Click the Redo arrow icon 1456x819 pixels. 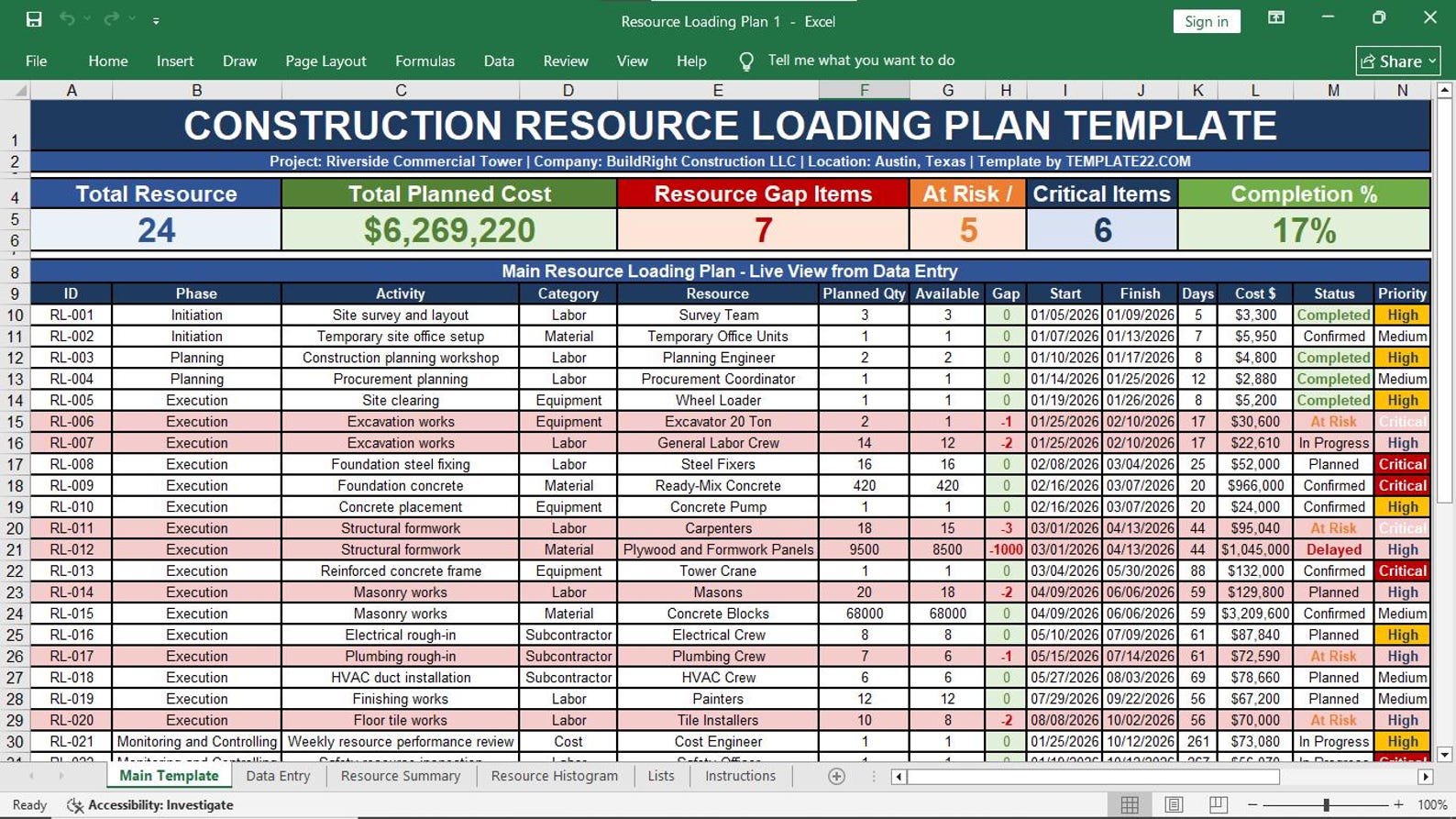(111, 19)
